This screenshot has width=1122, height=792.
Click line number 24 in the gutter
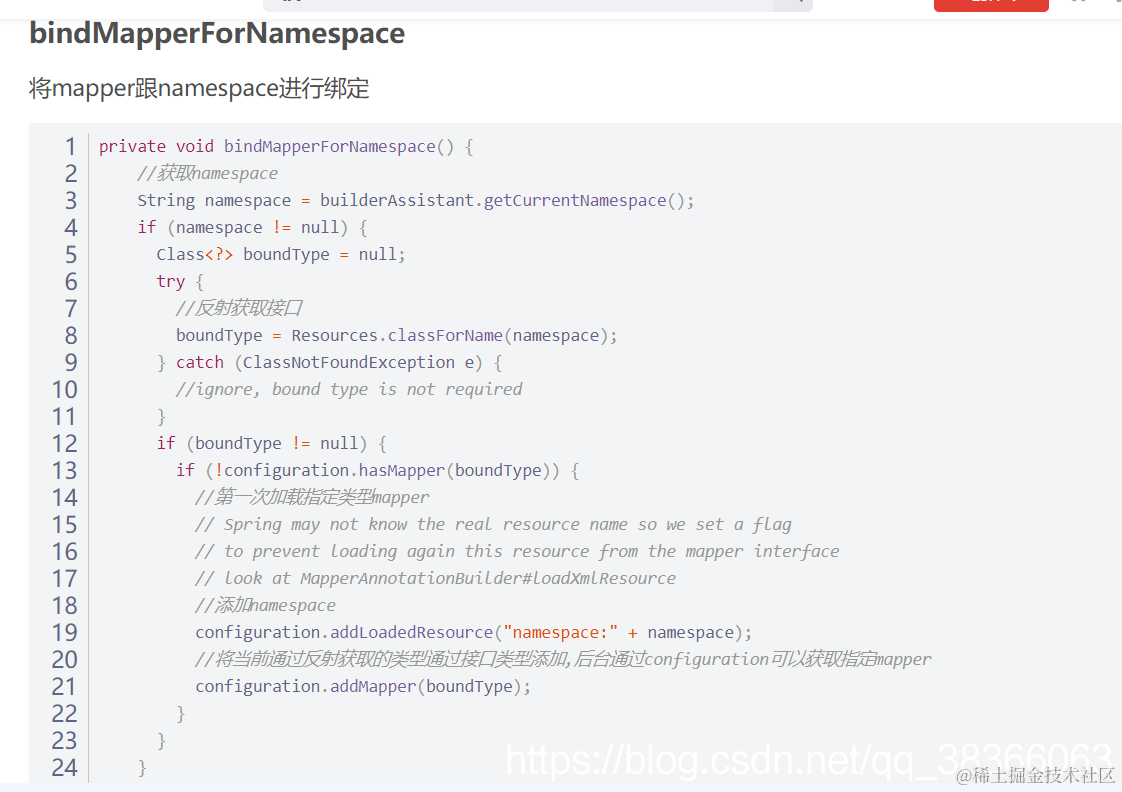64,768
